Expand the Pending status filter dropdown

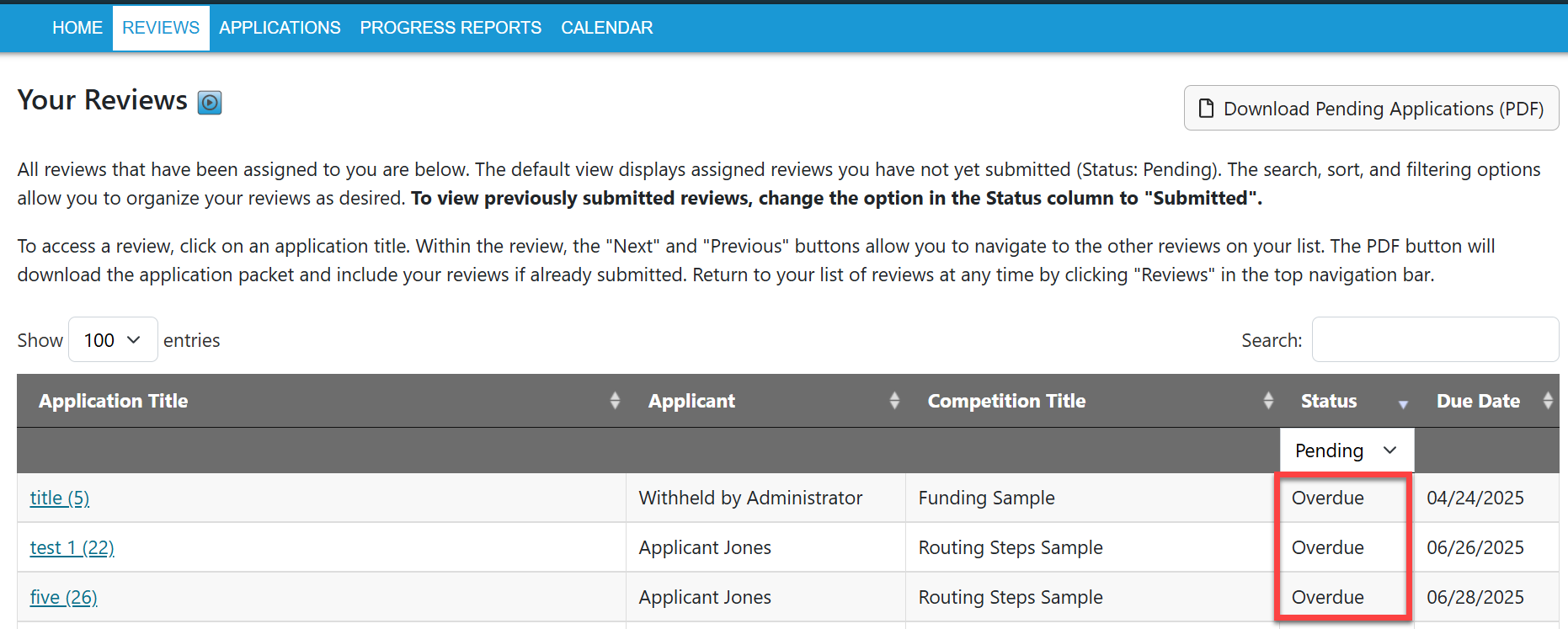[x=1346, y=450]
